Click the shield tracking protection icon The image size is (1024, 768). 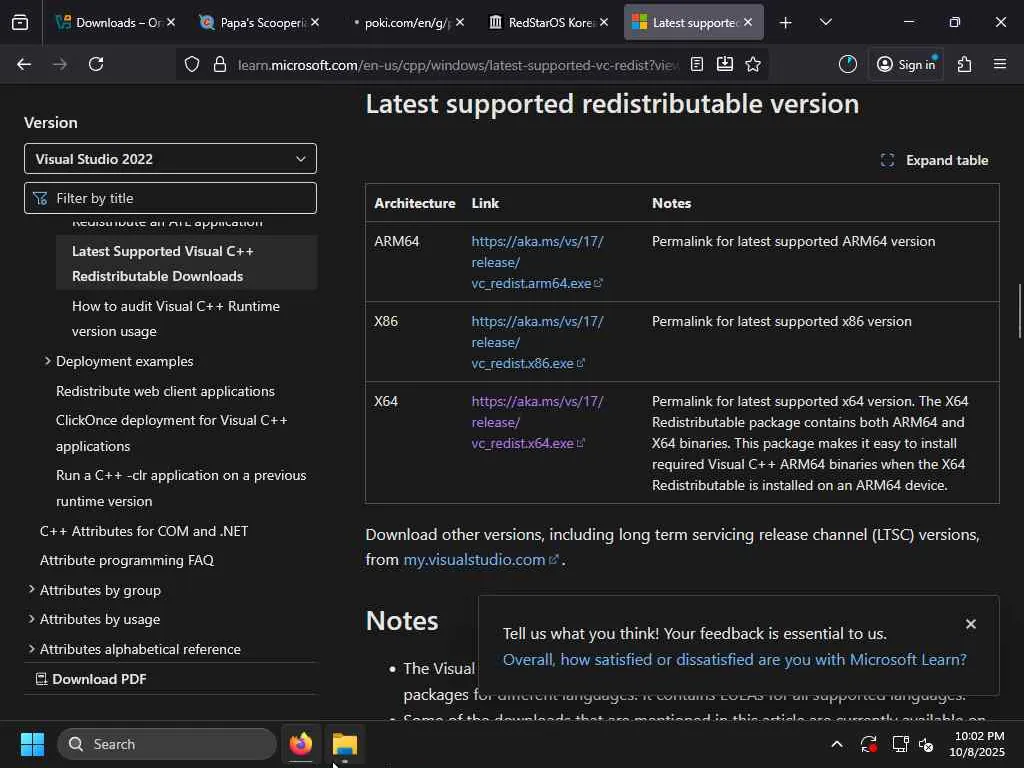click(x=192, y=64)
